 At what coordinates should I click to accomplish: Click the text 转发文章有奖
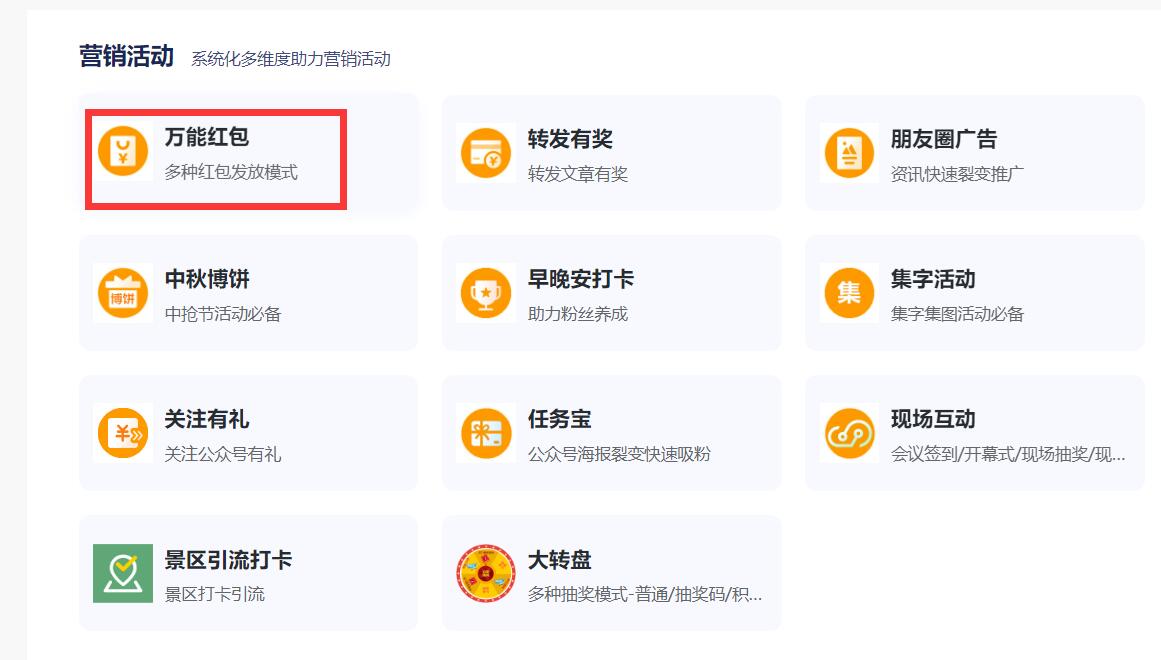578,174
